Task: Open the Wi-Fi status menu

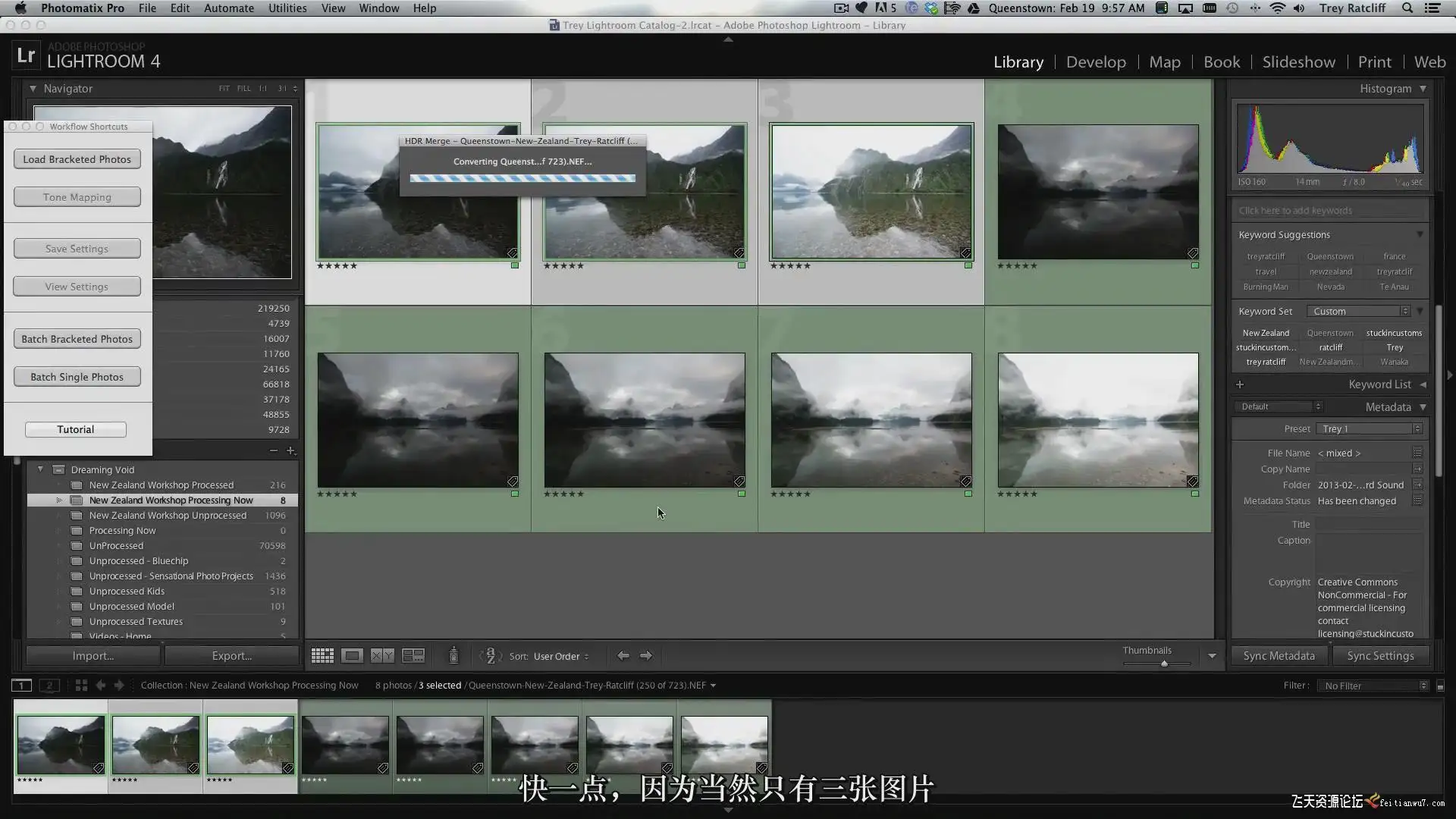Action: point(1278,8)
